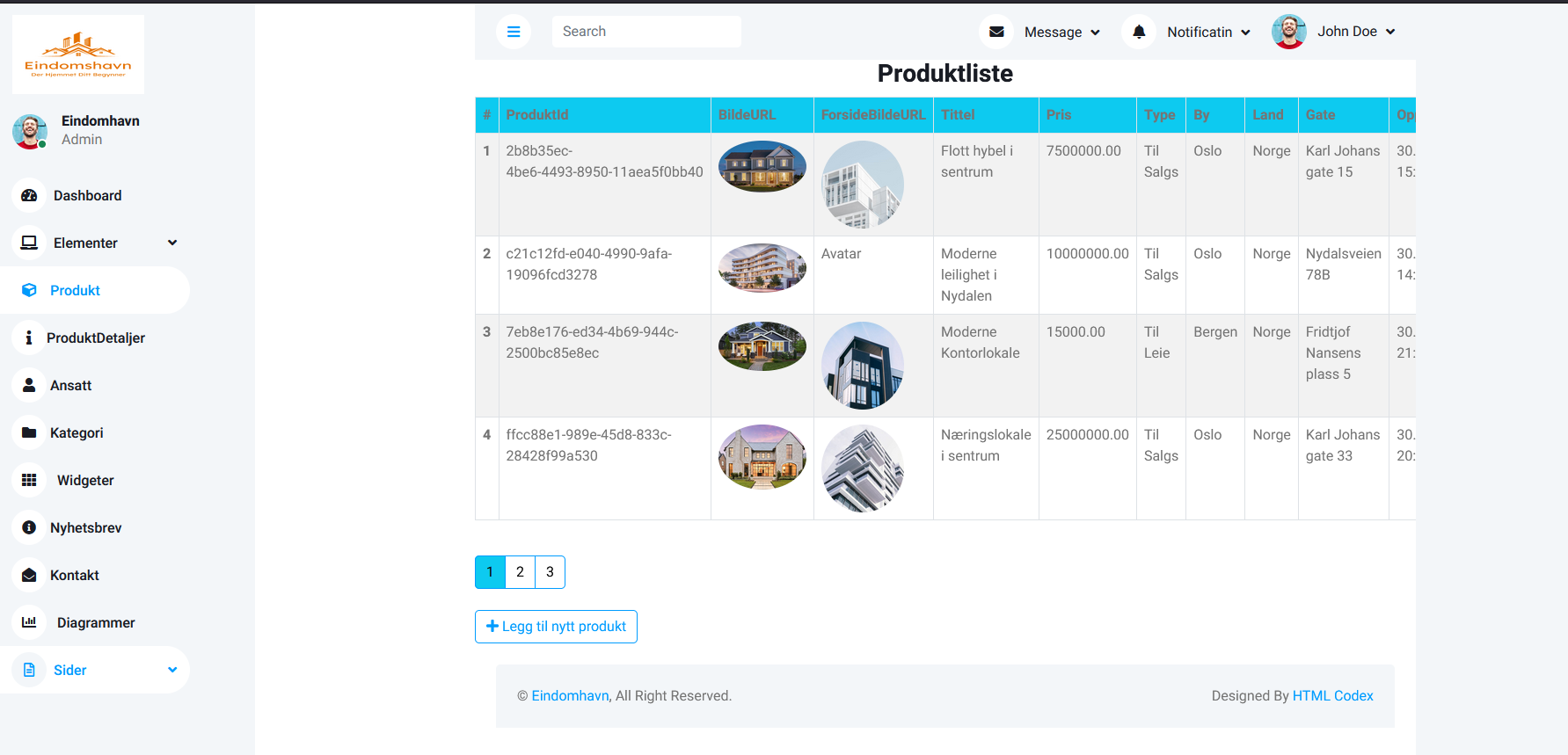Click the notification bell icon
1568x755 pixels.
click(x=1139, y=32)
